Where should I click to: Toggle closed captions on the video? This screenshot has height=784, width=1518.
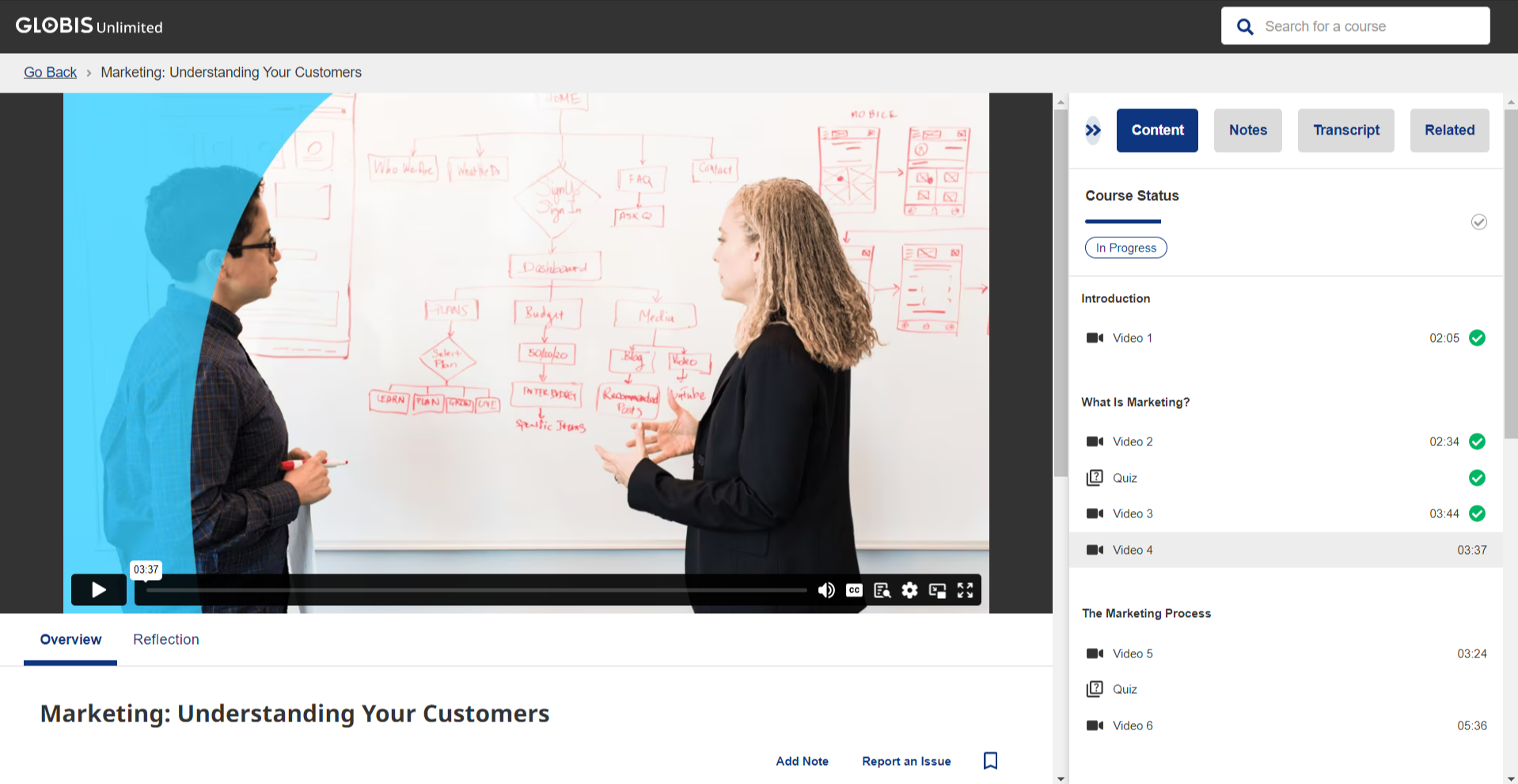(x=854, y=590)
